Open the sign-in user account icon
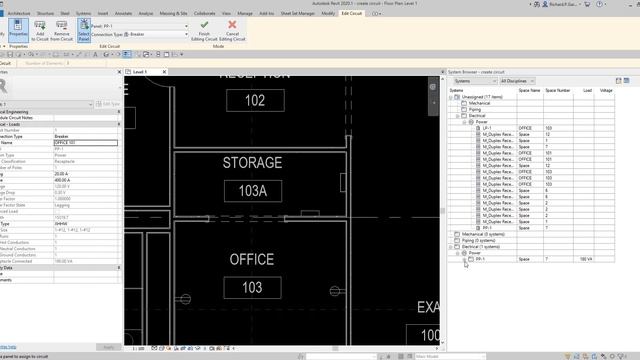The image size is (640, 360). (545, 4)
